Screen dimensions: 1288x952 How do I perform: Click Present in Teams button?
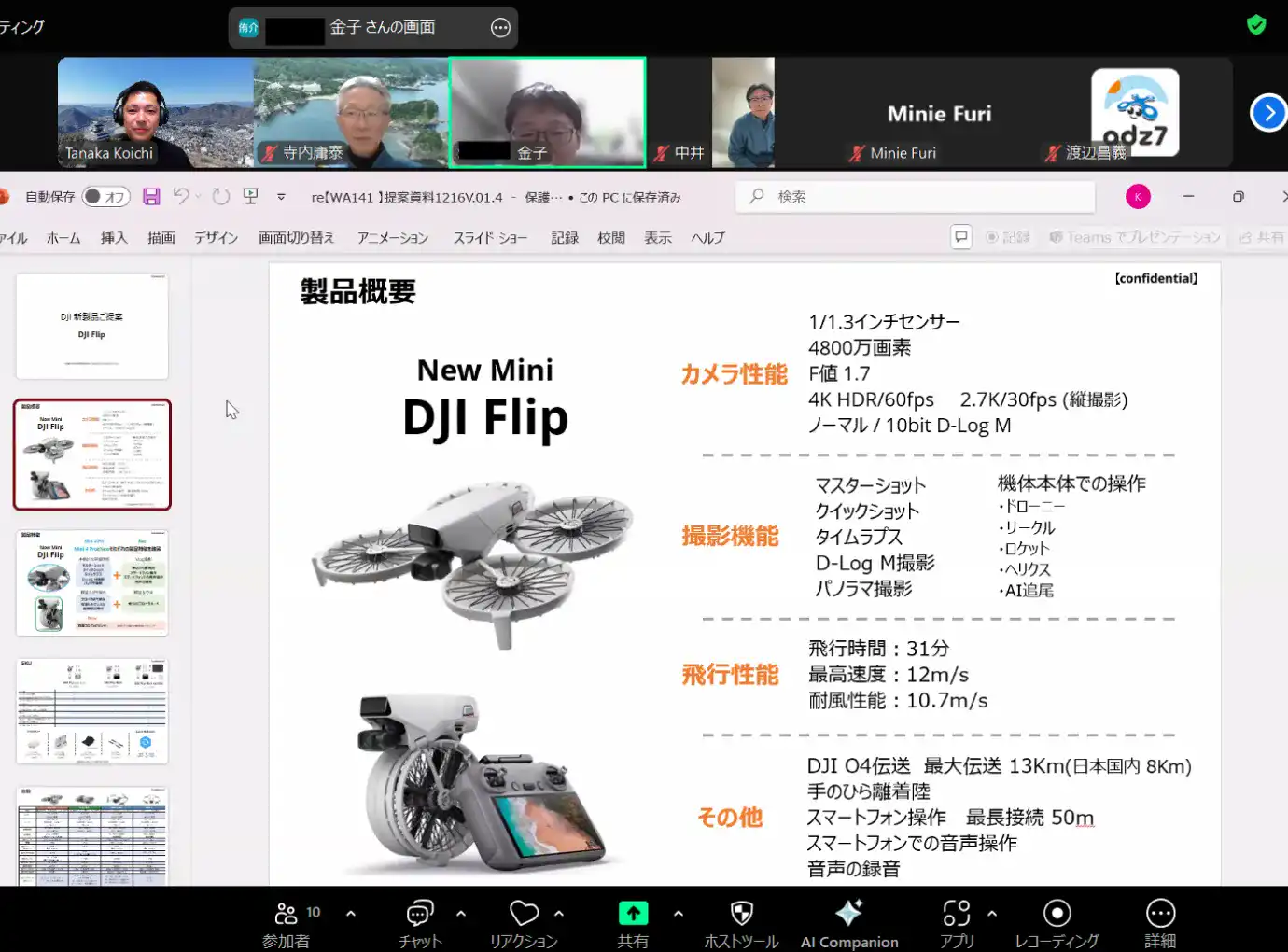(1135, 237)
